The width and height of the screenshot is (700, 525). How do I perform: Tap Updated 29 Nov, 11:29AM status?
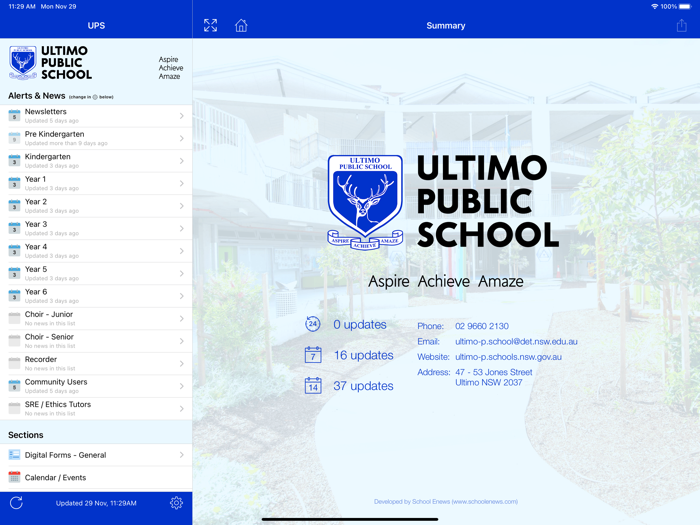(96, 503)
